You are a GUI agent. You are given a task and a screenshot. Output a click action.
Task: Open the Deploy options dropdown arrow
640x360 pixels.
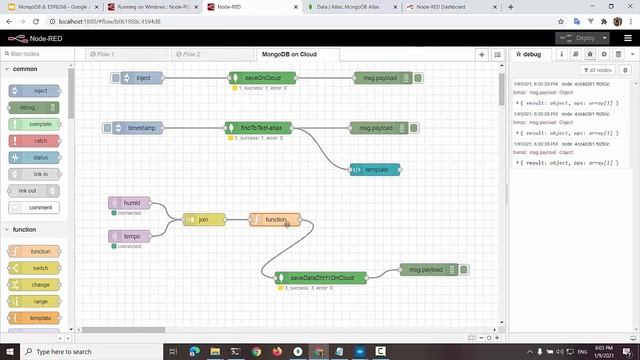[604, 38]
